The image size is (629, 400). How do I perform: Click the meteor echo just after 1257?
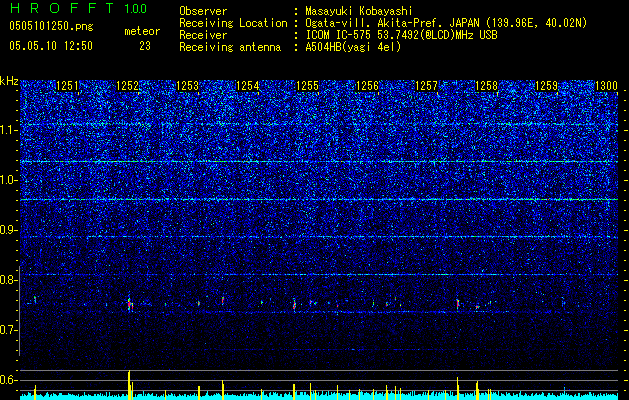click(x=457, y=304)
